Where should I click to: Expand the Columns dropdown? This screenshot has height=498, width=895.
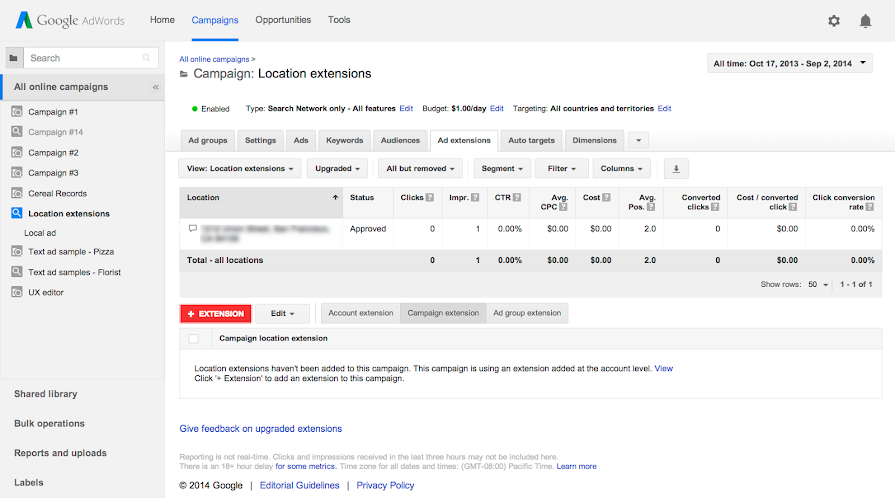click(622, 169)
